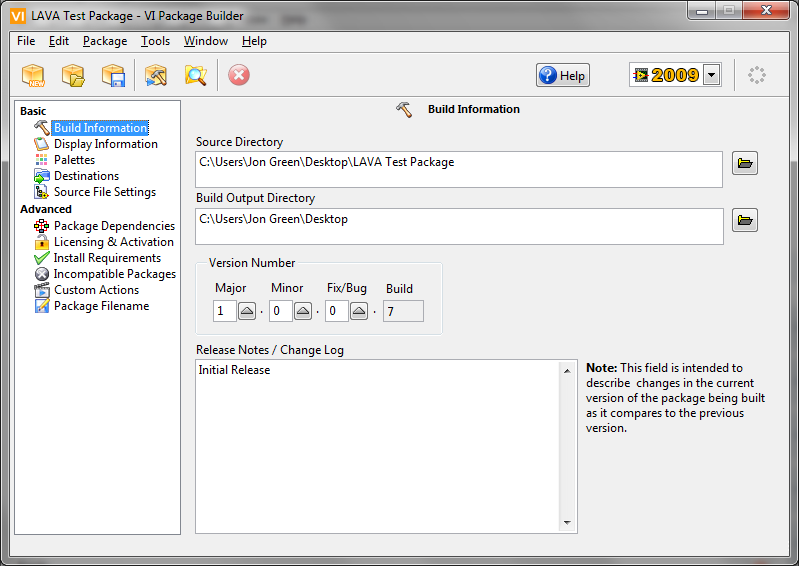The height and width of the screenshot is (566, 799).
Task: Open an existing package via the open-box icon
Action: [73, 75]
